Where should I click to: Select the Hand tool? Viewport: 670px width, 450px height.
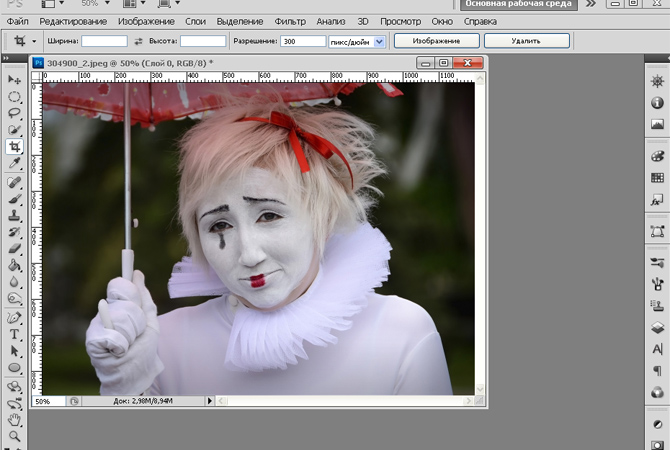pyautogui.click(x=14, y=420)
